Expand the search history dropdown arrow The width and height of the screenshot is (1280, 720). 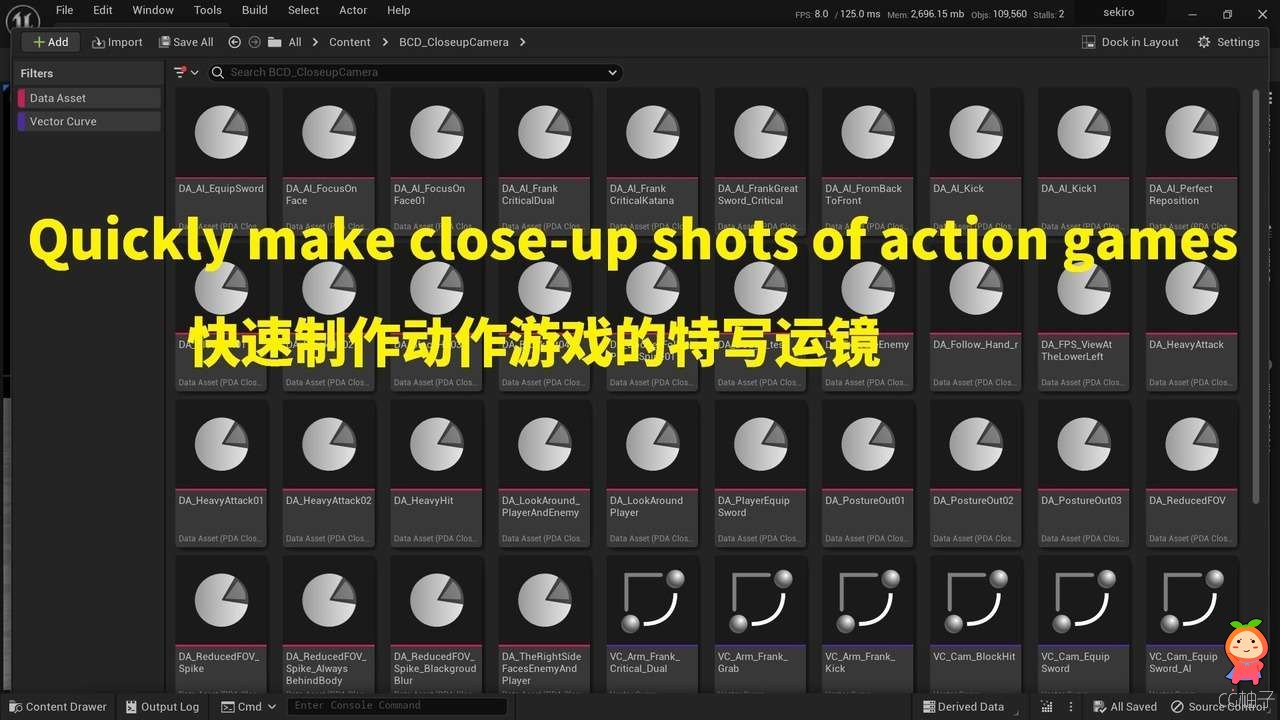[612, 72]
